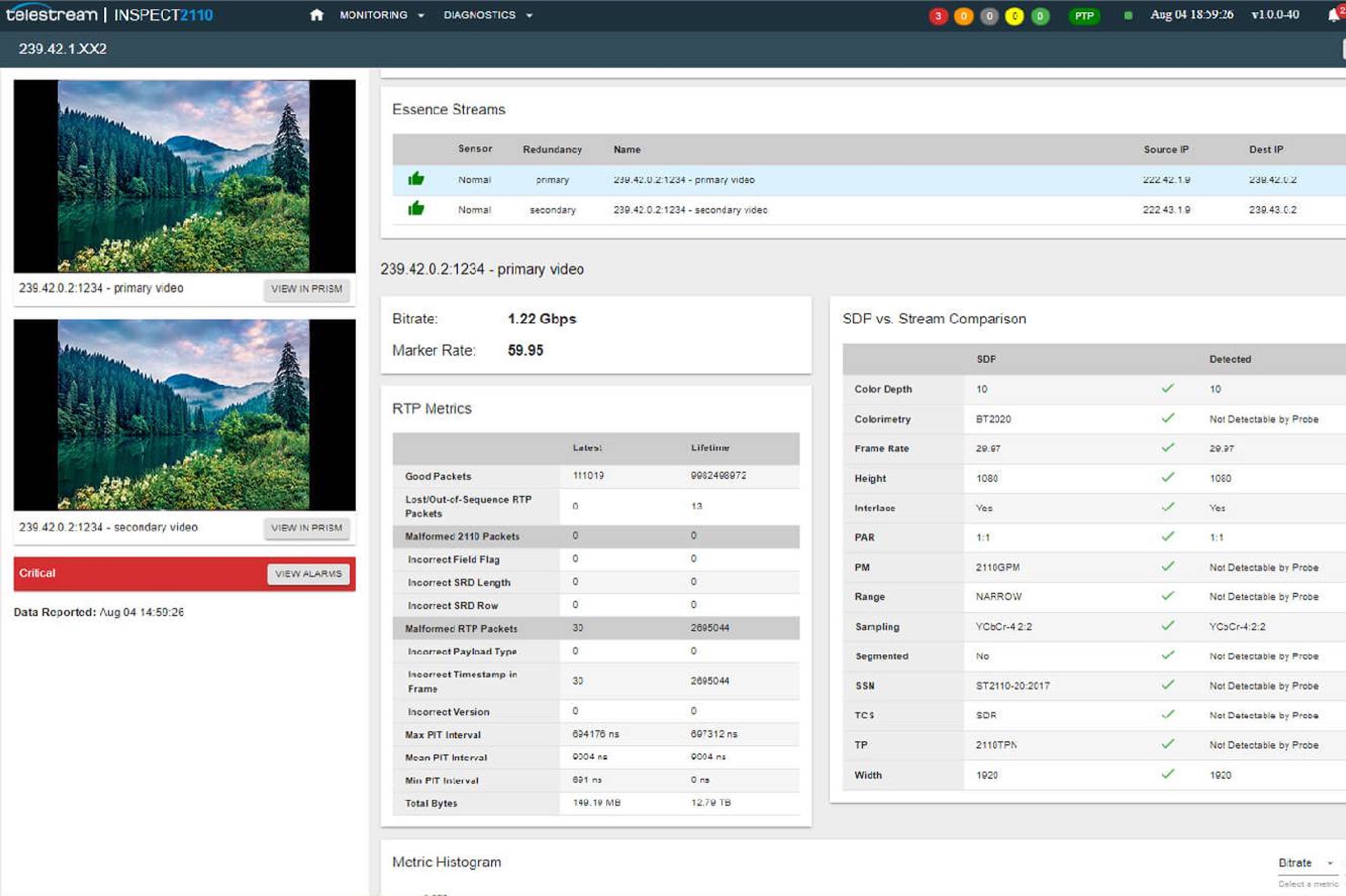The height and width of the screenshot is (896, 1346).
Task: Click thumbs-up icon for secondary stream
Action: pos(416,209)
